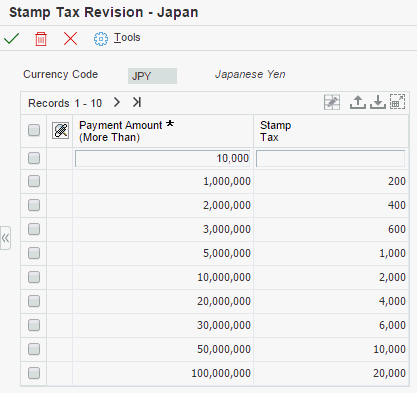Go to next page of records
The image size is (417, 393).
click(x=116, y=102)
